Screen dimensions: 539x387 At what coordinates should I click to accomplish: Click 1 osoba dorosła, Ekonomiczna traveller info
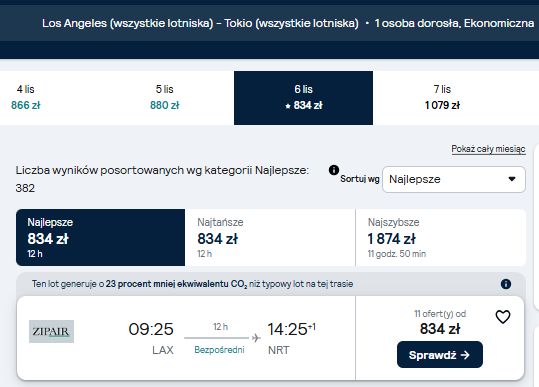(x=454, y=23)
